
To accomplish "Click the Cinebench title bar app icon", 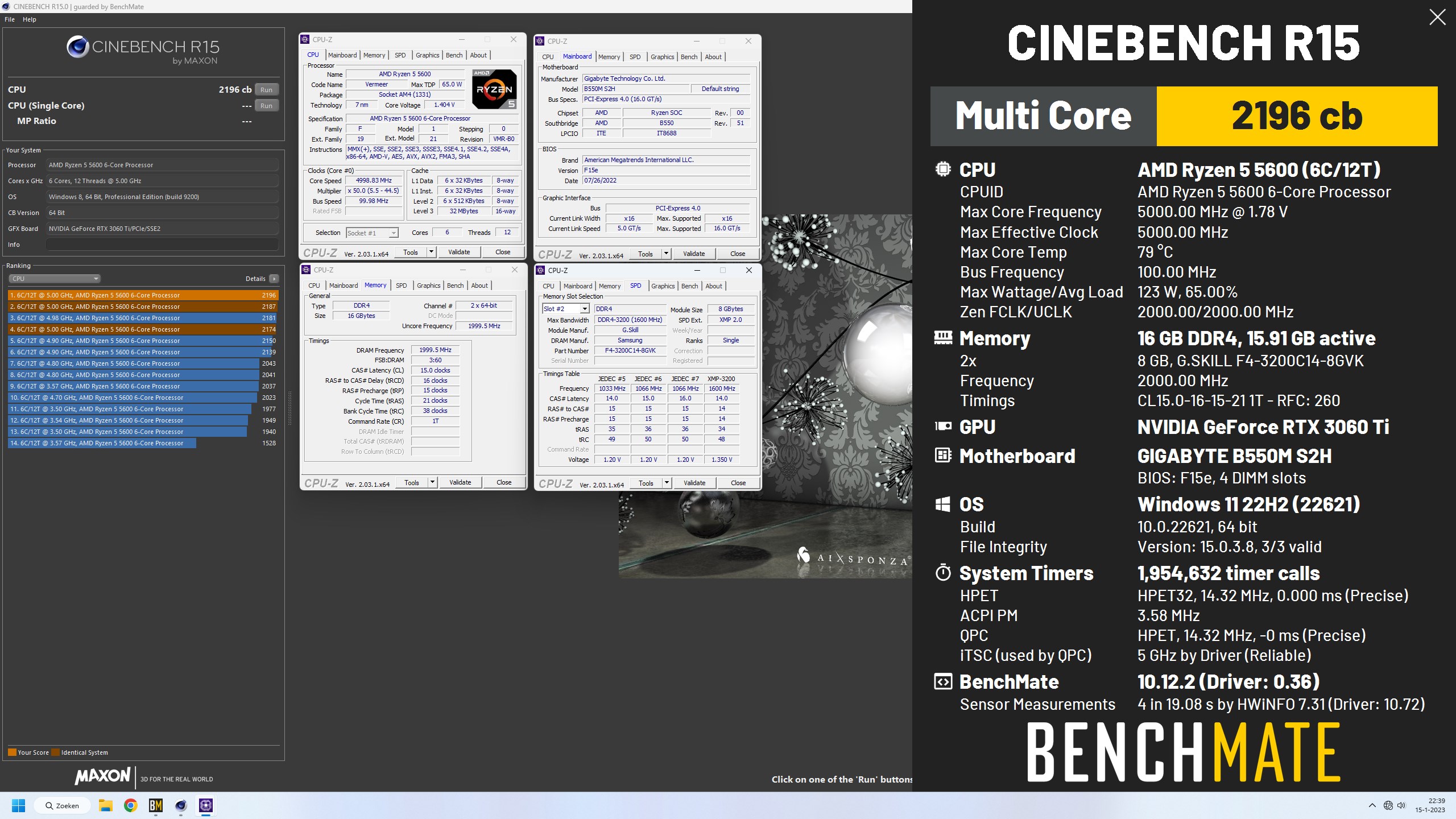I will 6,6.
